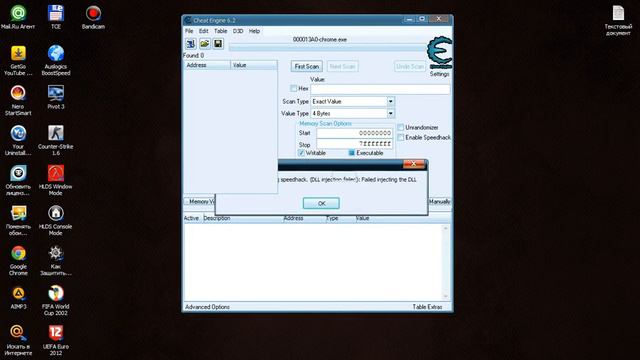This screenshot has width=640, height=360.
Task: Open the Обновить лицензию desktop icon
Action: pos(18,180)
